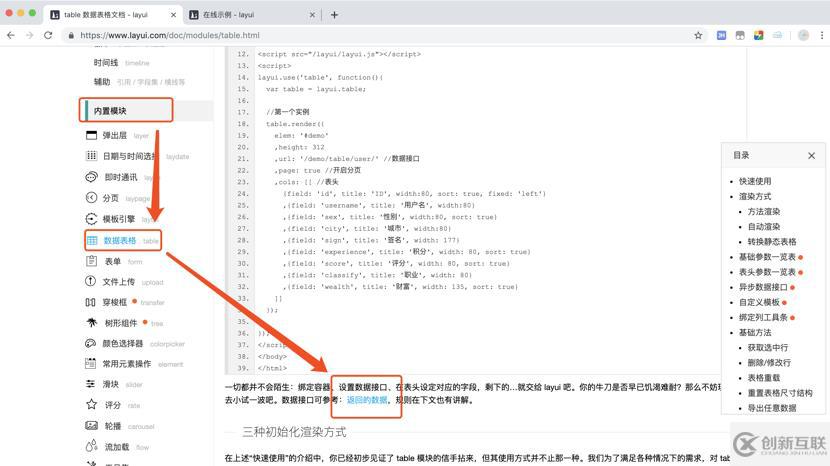The width and height of the screenshot is (830, 466).
Task: Jump to 重置表格尺寸结构 in 目录
Action: pyautogui.click(x=780, y=393)
